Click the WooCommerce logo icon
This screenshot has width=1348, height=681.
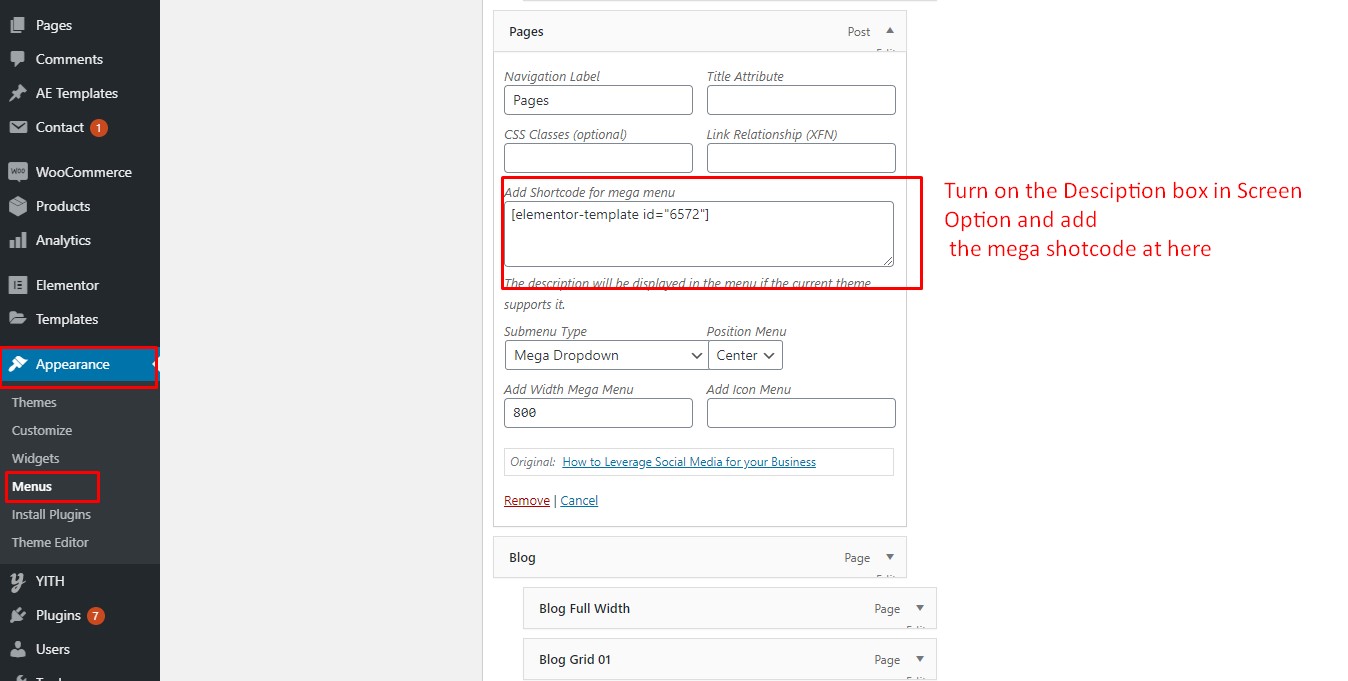(x=17, y=172)
